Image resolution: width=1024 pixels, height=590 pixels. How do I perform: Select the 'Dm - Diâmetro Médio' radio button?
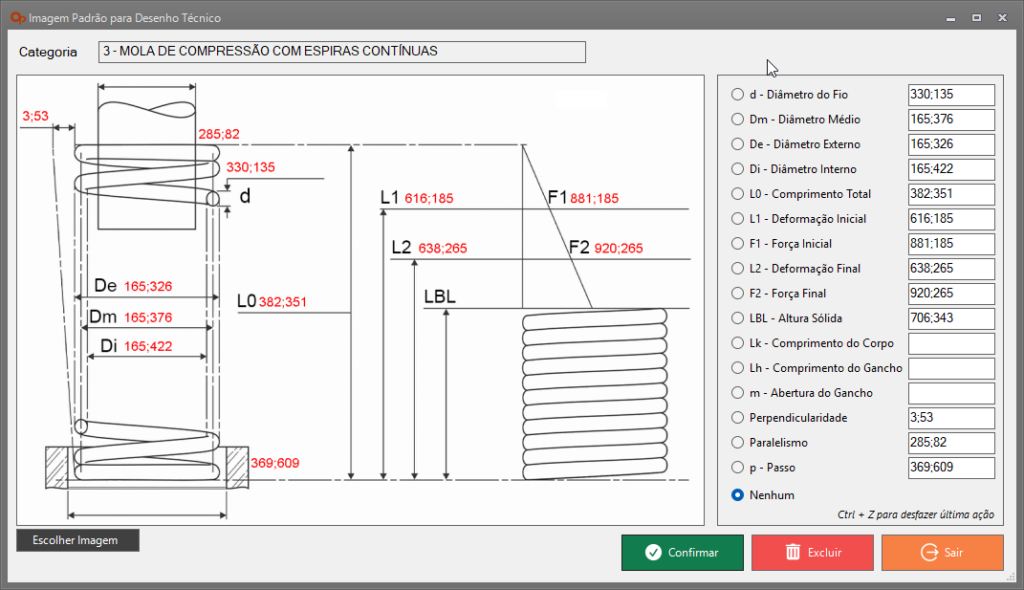coord(738,120)
